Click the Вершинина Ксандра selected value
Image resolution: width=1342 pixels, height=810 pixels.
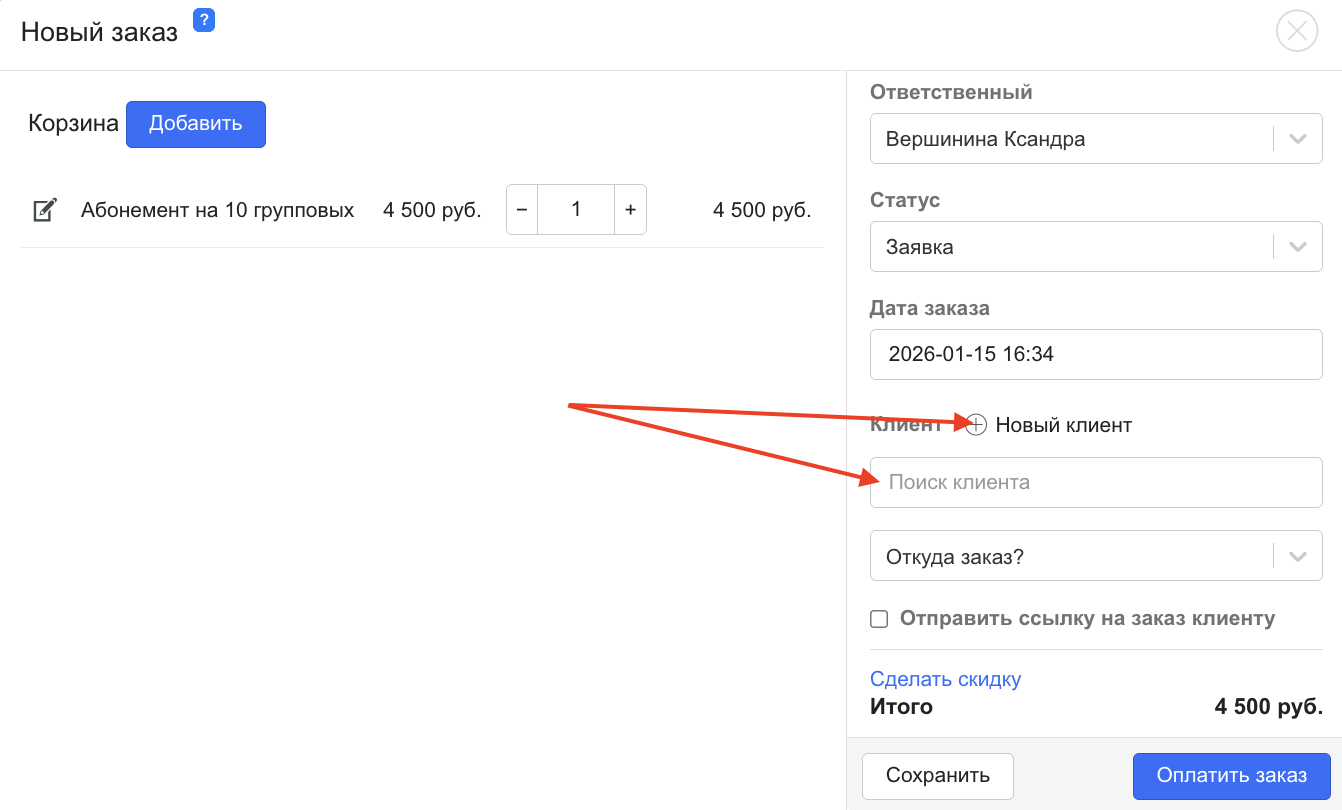point(985,139)
